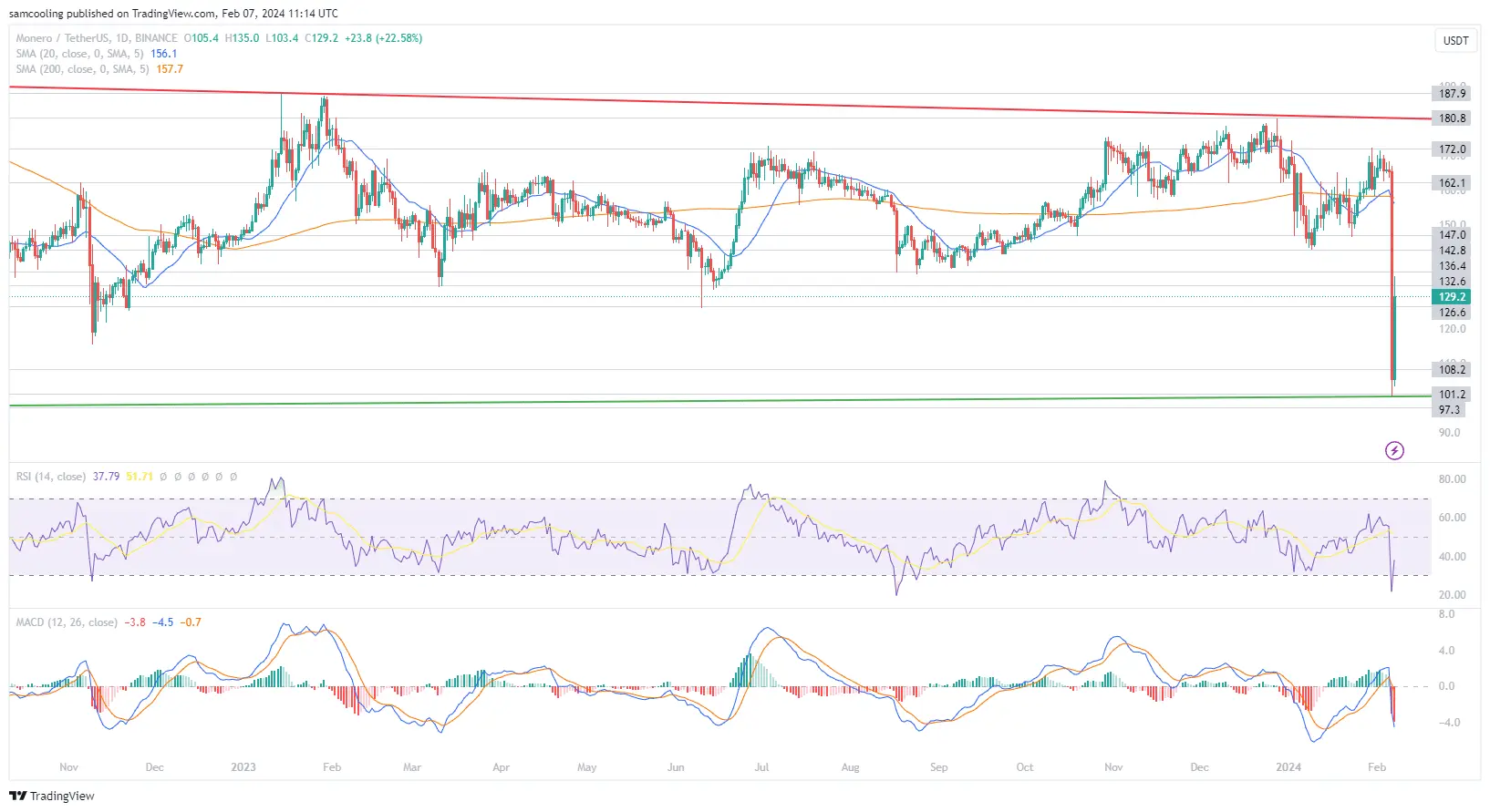This screenshot has width=1490, height=812.
Task: Click the MACD axis value -4.0
Action: (x=1448, y=723)
